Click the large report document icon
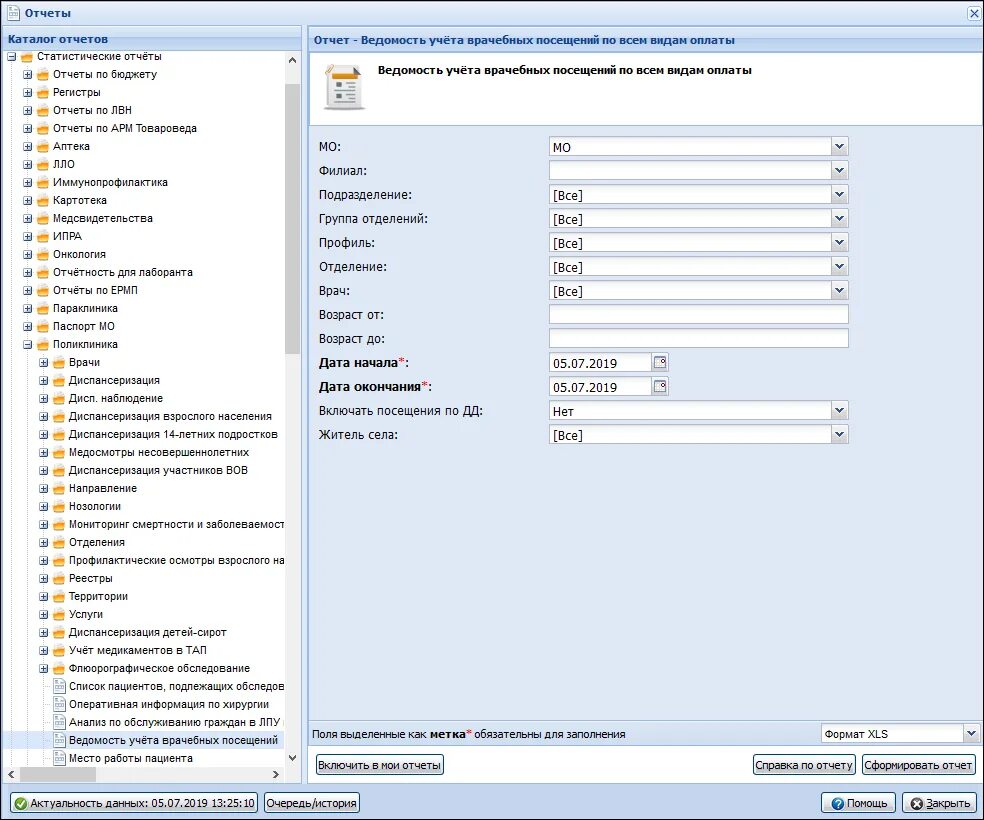The image size is (984, 820). click(344, 87)
